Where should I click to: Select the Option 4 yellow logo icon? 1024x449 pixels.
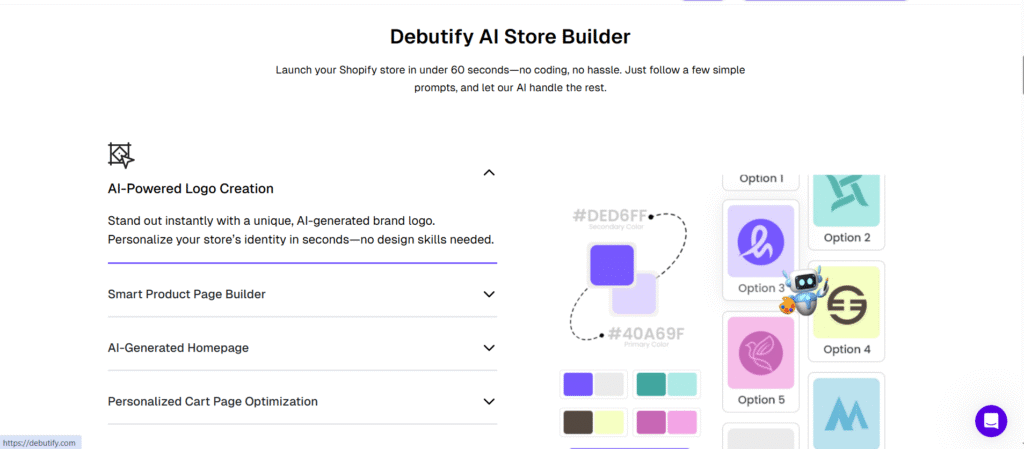coord(846,302)
